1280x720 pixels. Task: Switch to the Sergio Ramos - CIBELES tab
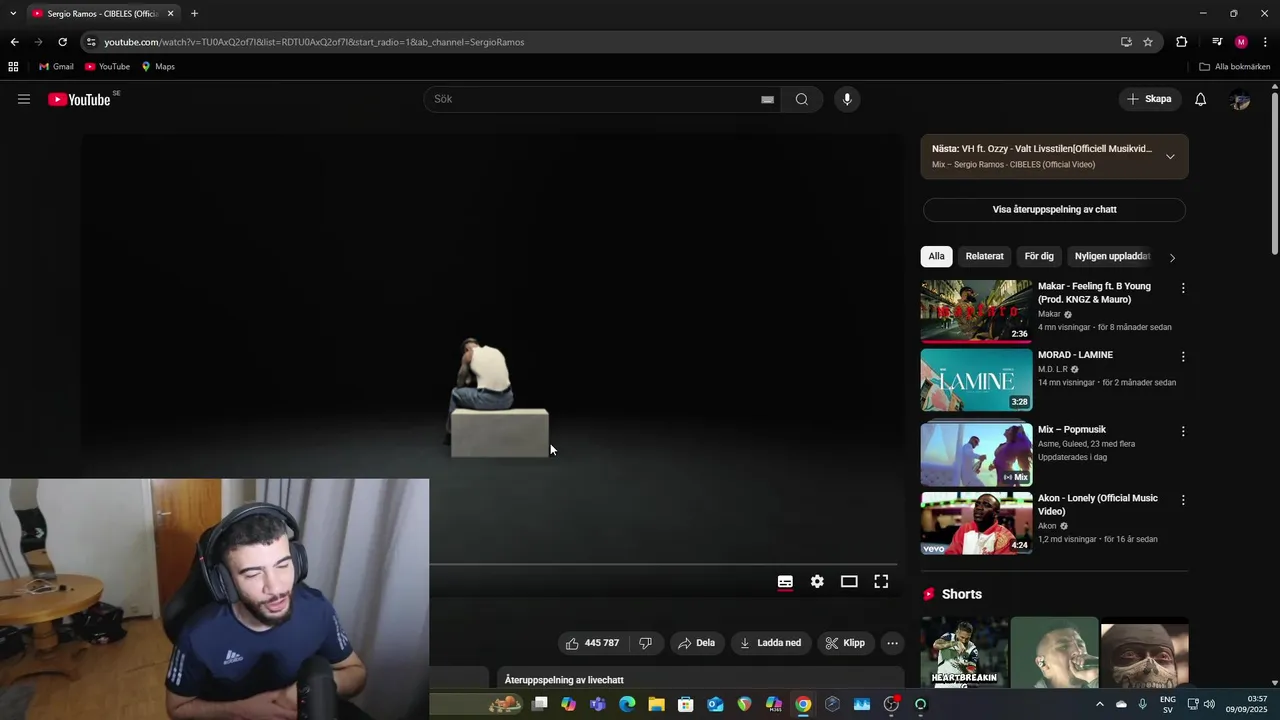103,14
